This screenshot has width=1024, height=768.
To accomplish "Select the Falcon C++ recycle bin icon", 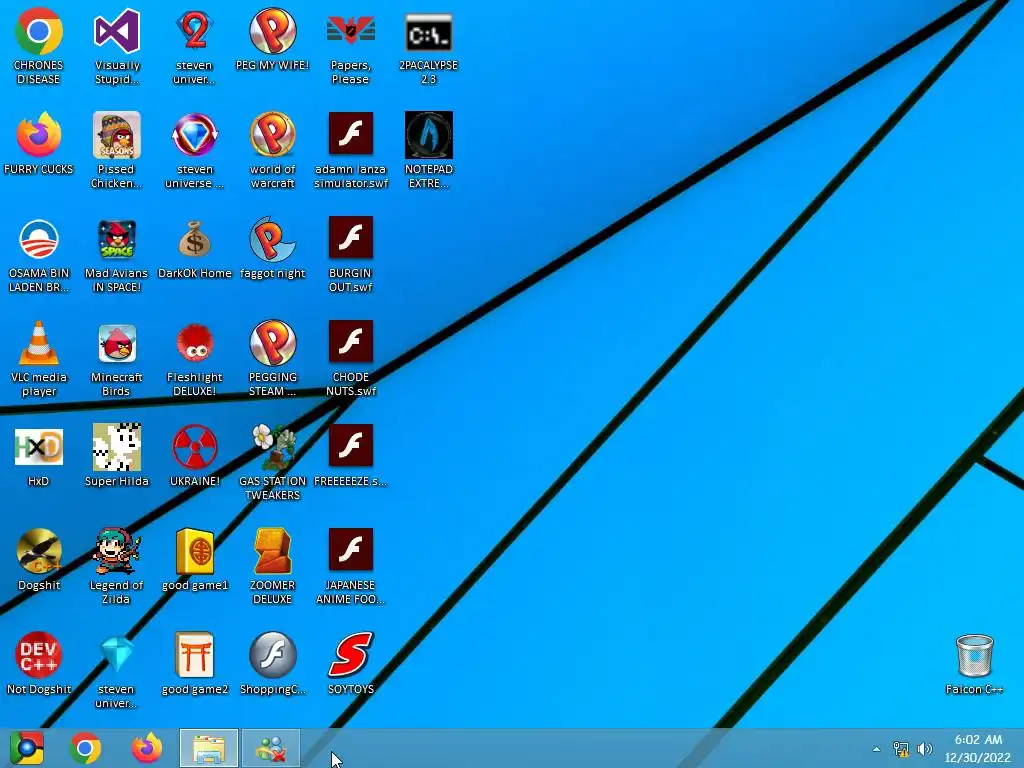I will (x=974, y=656).
